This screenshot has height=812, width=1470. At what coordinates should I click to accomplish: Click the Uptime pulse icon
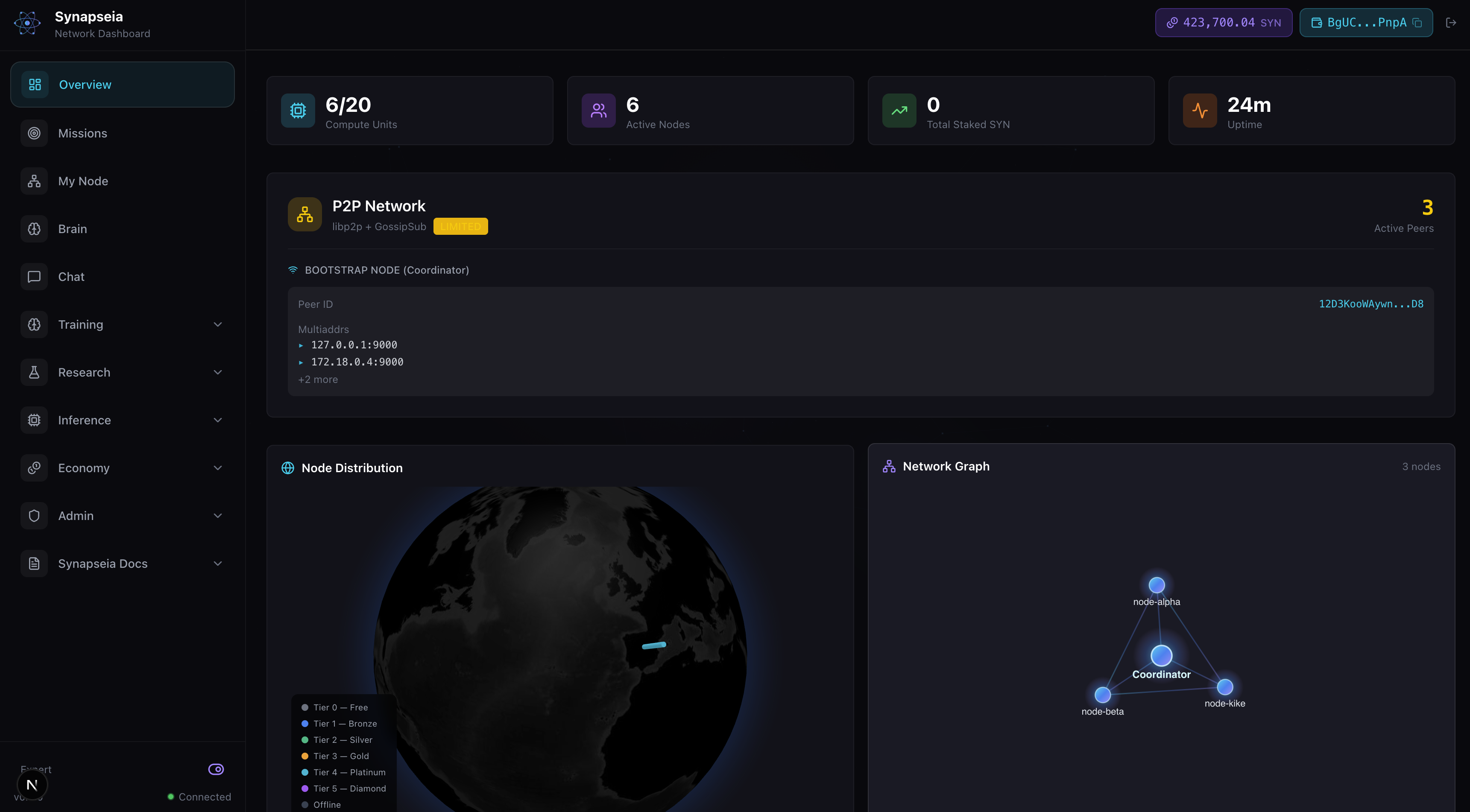tap(1200, 111)
